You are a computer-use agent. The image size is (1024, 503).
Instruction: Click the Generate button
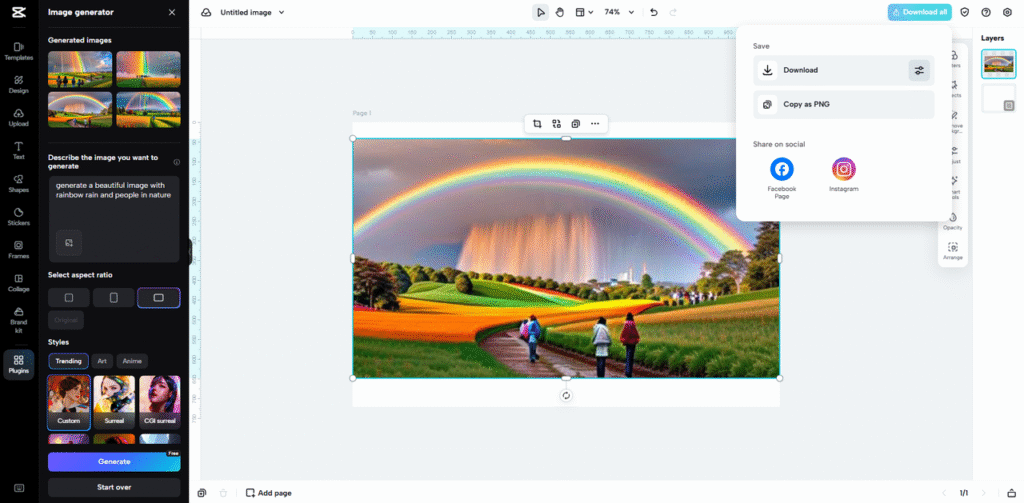click(114, 461)
